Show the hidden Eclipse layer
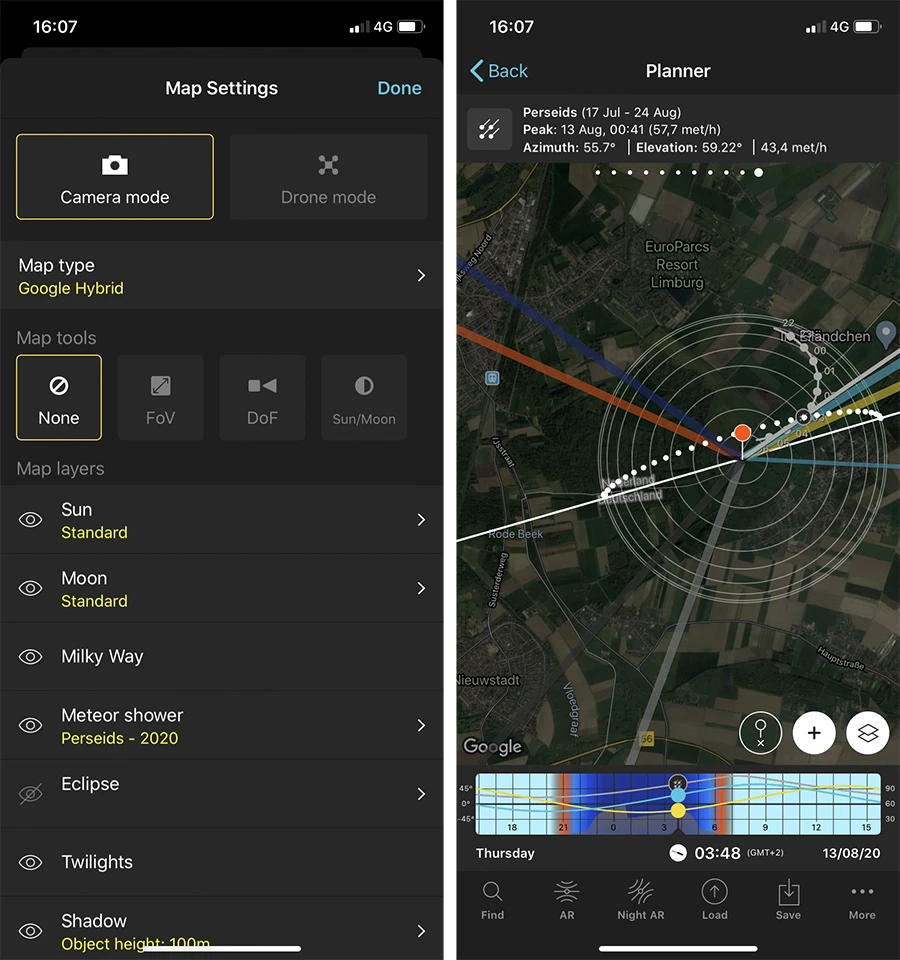 pyautogui.click(x=31, y=794)
